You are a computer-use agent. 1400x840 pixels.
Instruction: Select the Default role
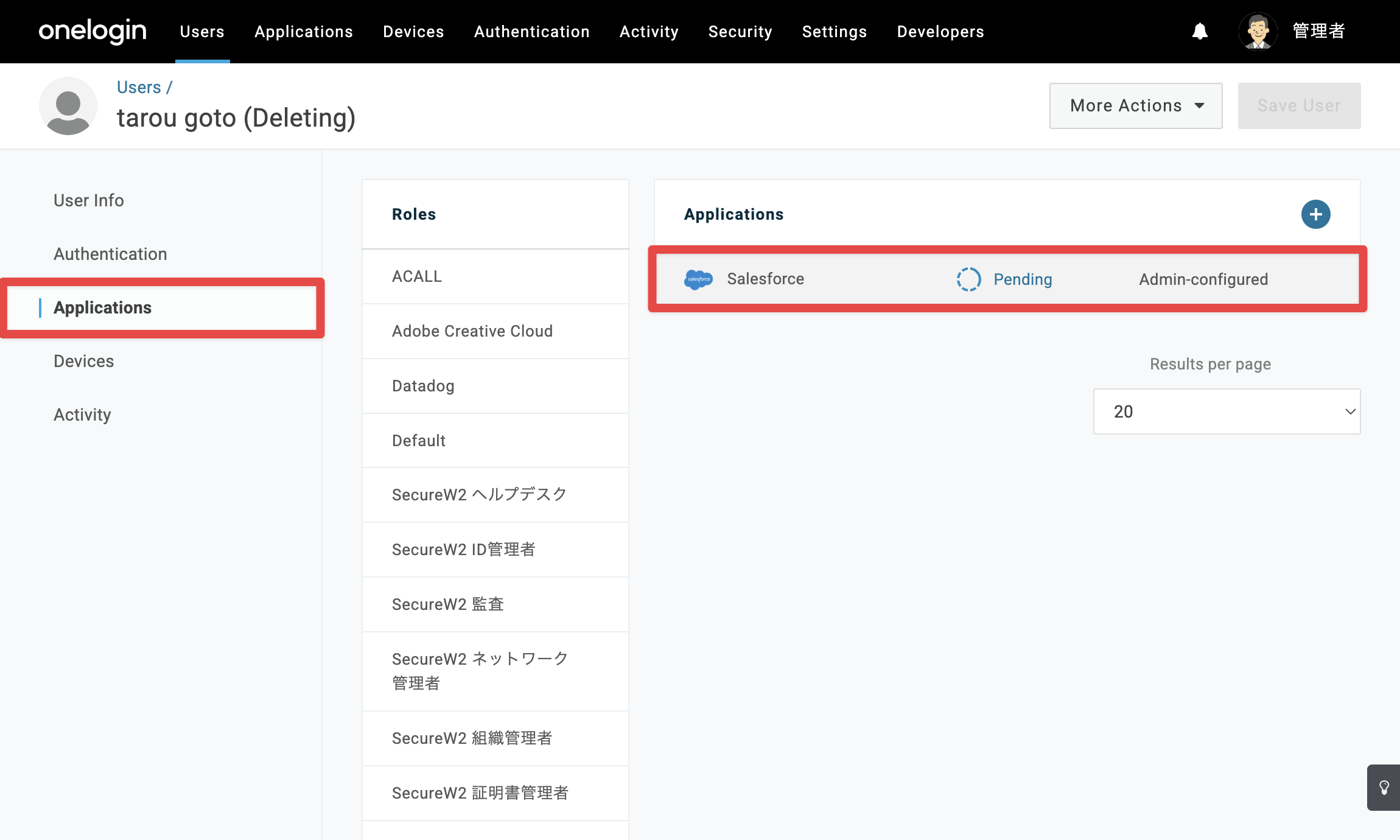point(495,441)
